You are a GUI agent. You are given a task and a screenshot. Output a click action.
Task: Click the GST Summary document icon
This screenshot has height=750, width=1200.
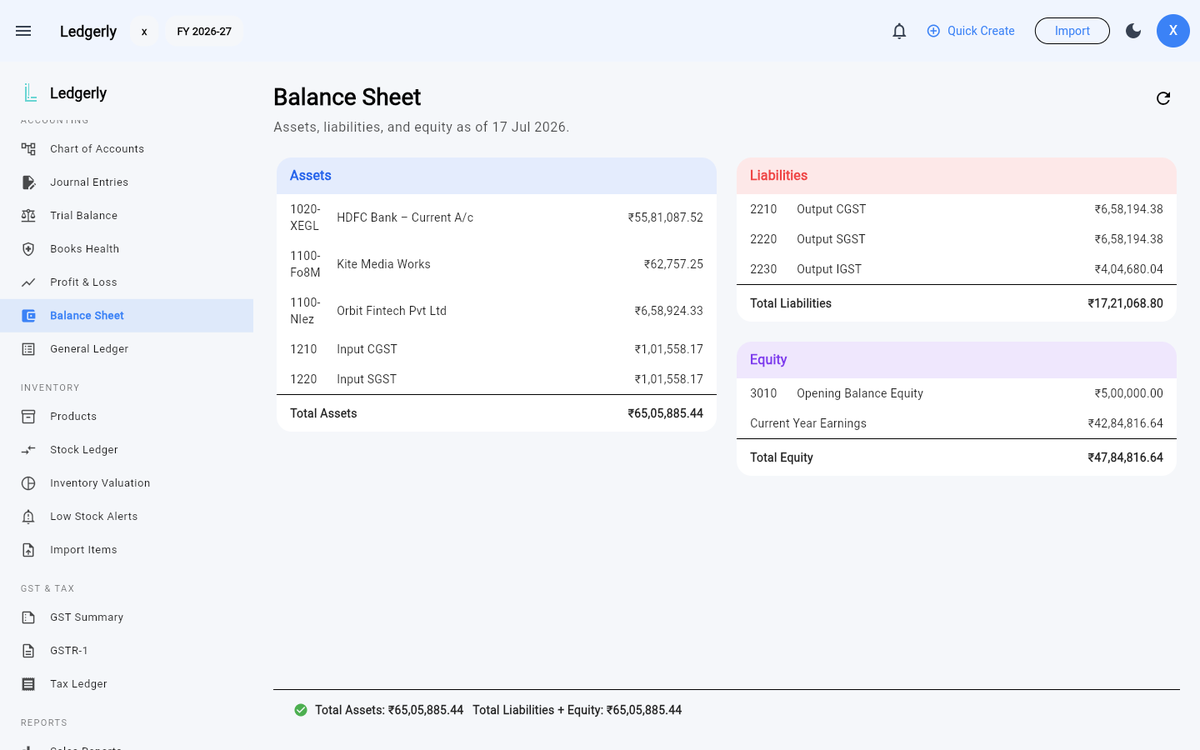[29, 617]
